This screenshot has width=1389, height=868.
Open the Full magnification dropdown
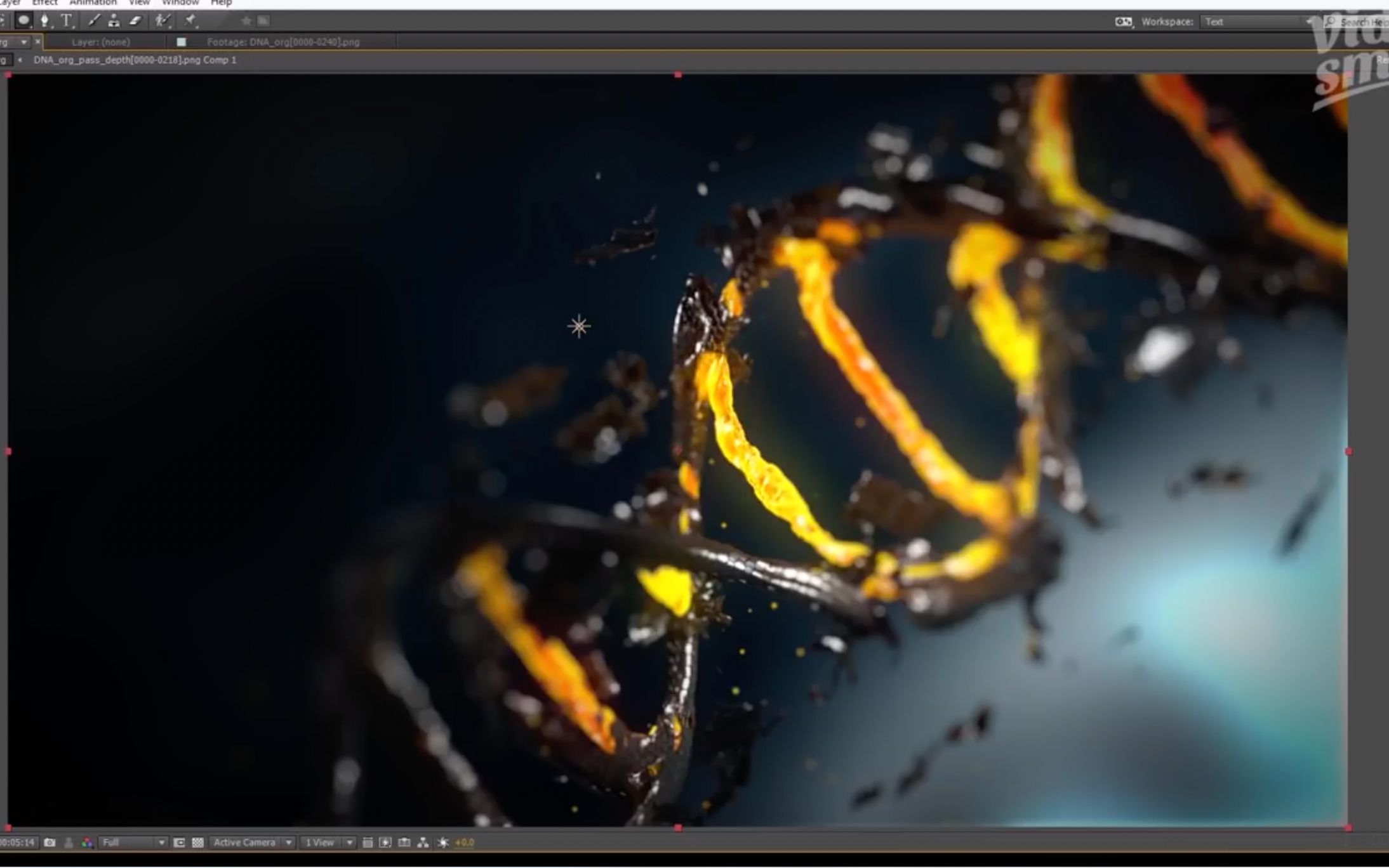132,843
